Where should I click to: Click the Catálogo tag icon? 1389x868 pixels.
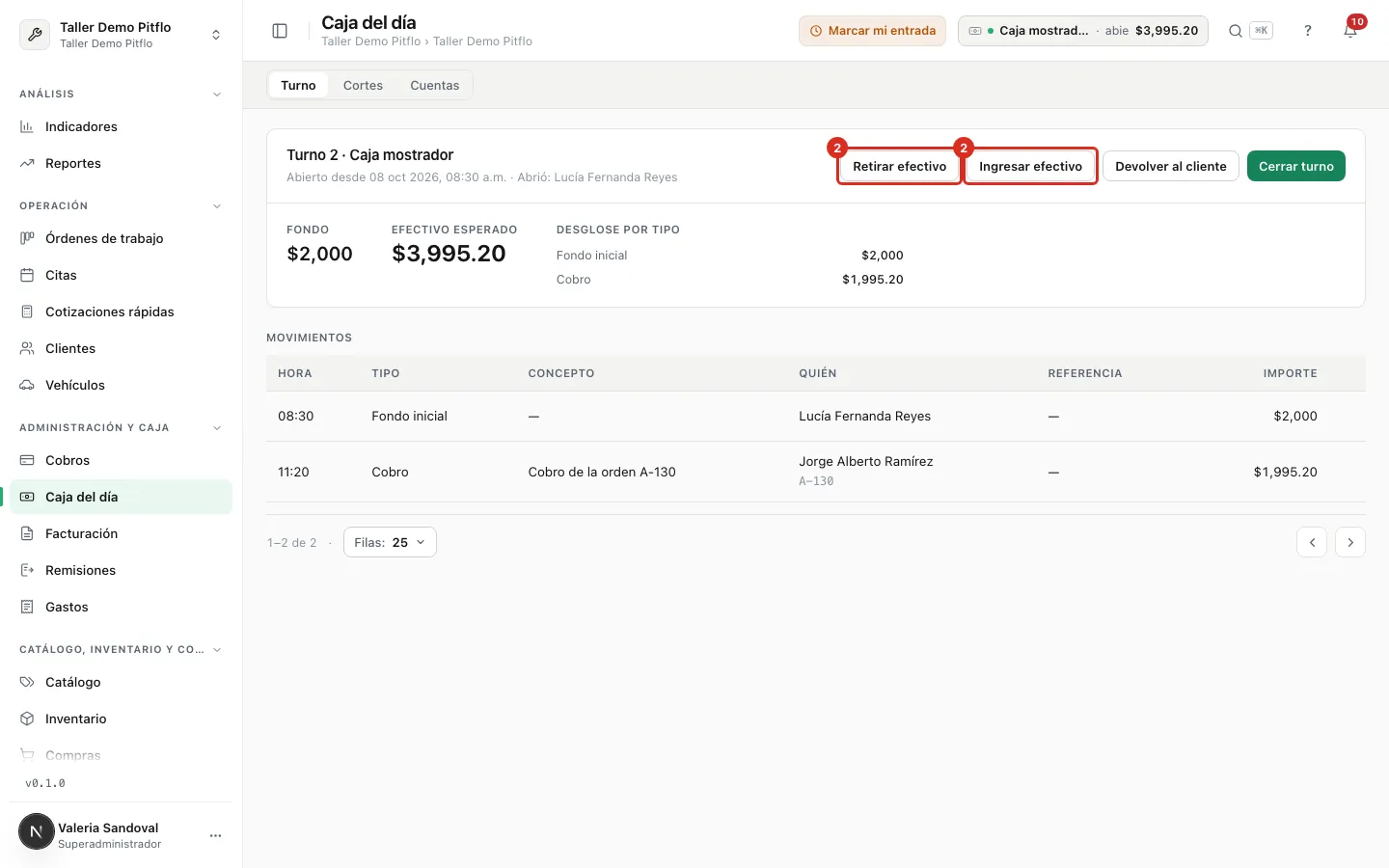pos(27,682)
